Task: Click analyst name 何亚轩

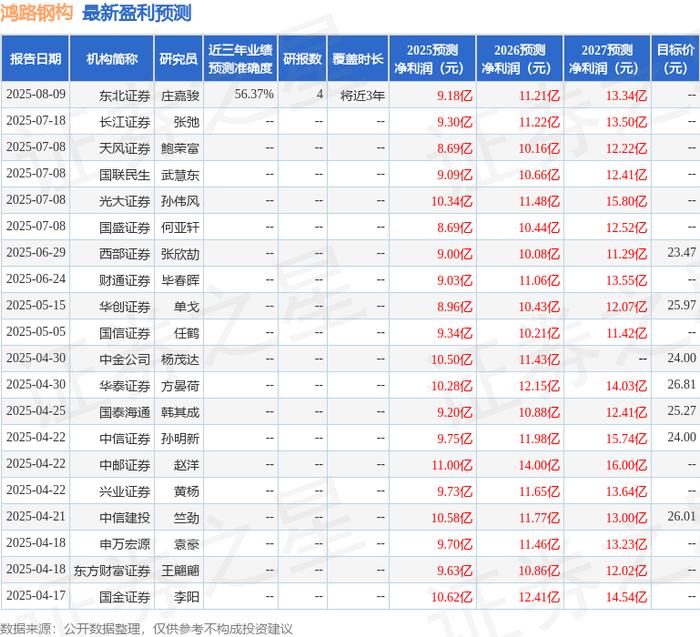Action: pyautogui.click(x=180, y=228)
